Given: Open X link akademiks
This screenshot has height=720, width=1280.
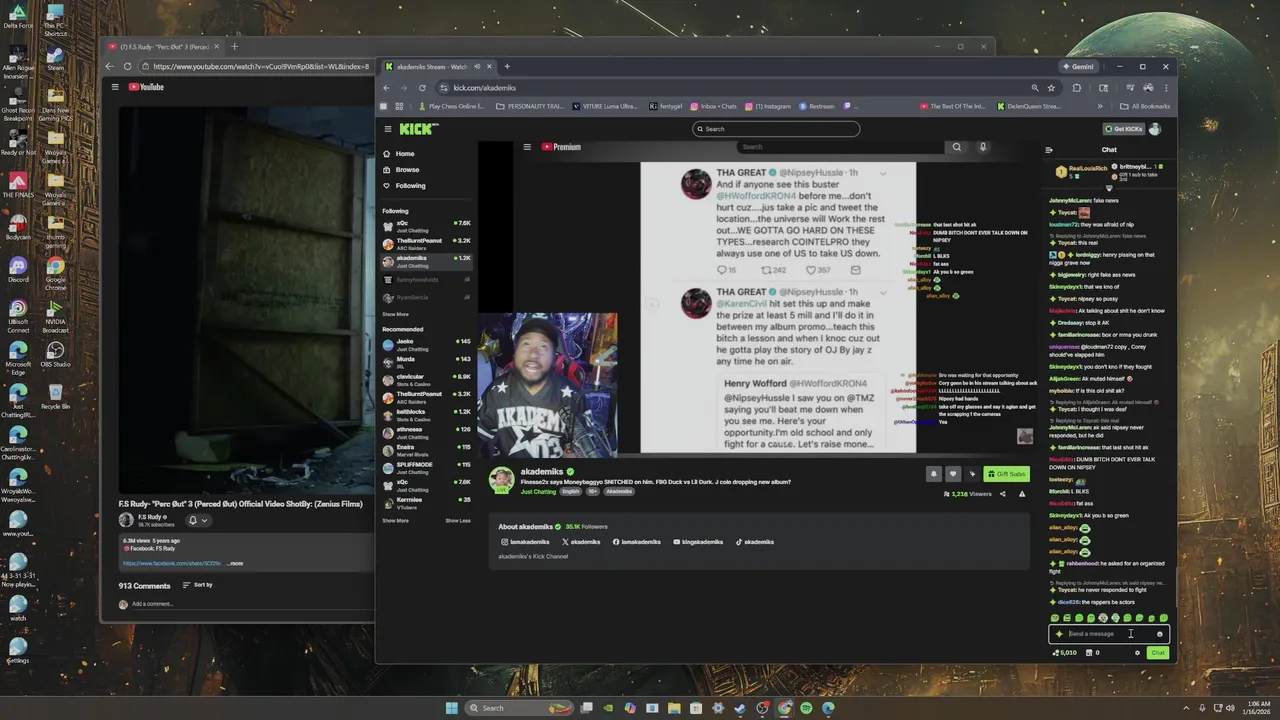Looking at the screenshot, I should tap(581, 542).
